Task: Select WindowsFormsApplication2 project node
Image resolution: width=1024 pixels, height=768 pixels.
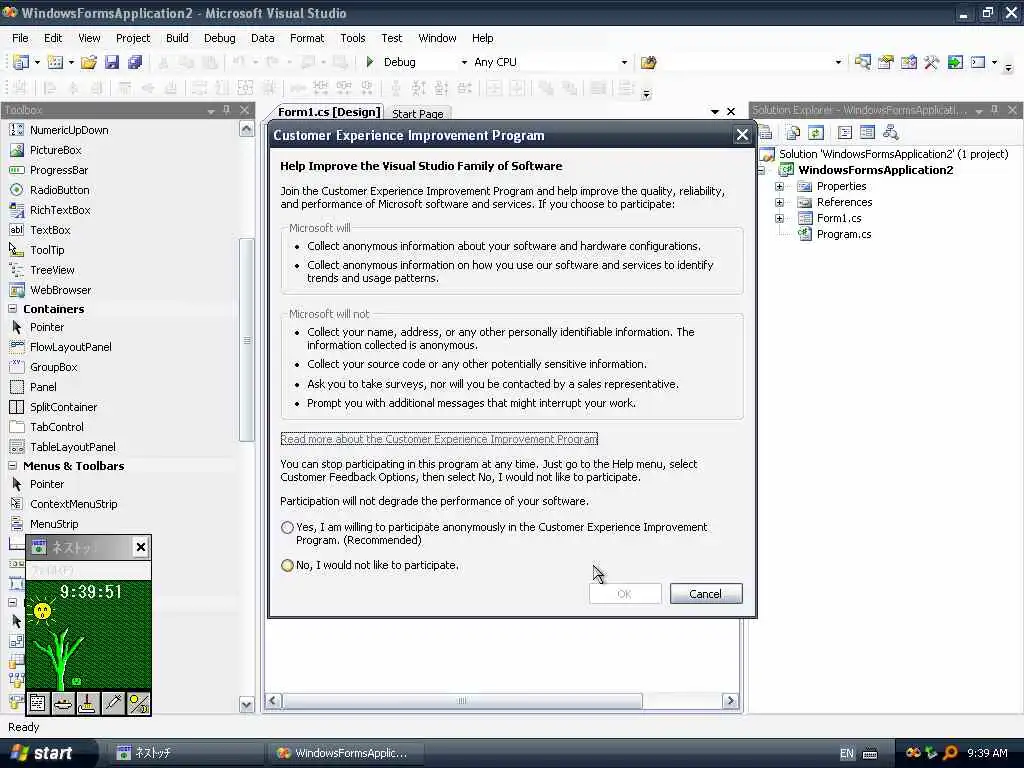Action: [875, 170]
